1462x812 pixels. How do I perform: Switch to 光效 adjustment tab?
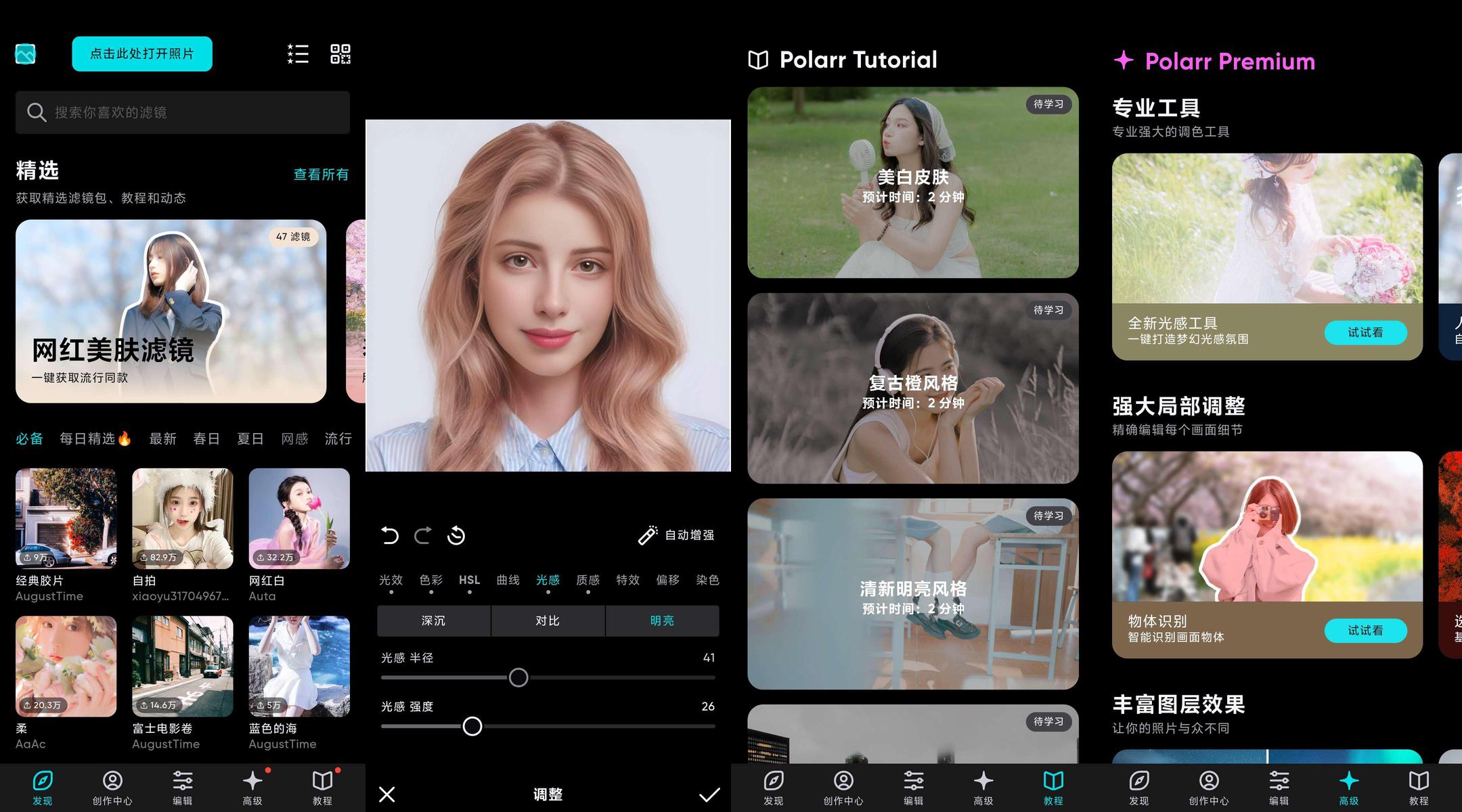click(391, 580)
